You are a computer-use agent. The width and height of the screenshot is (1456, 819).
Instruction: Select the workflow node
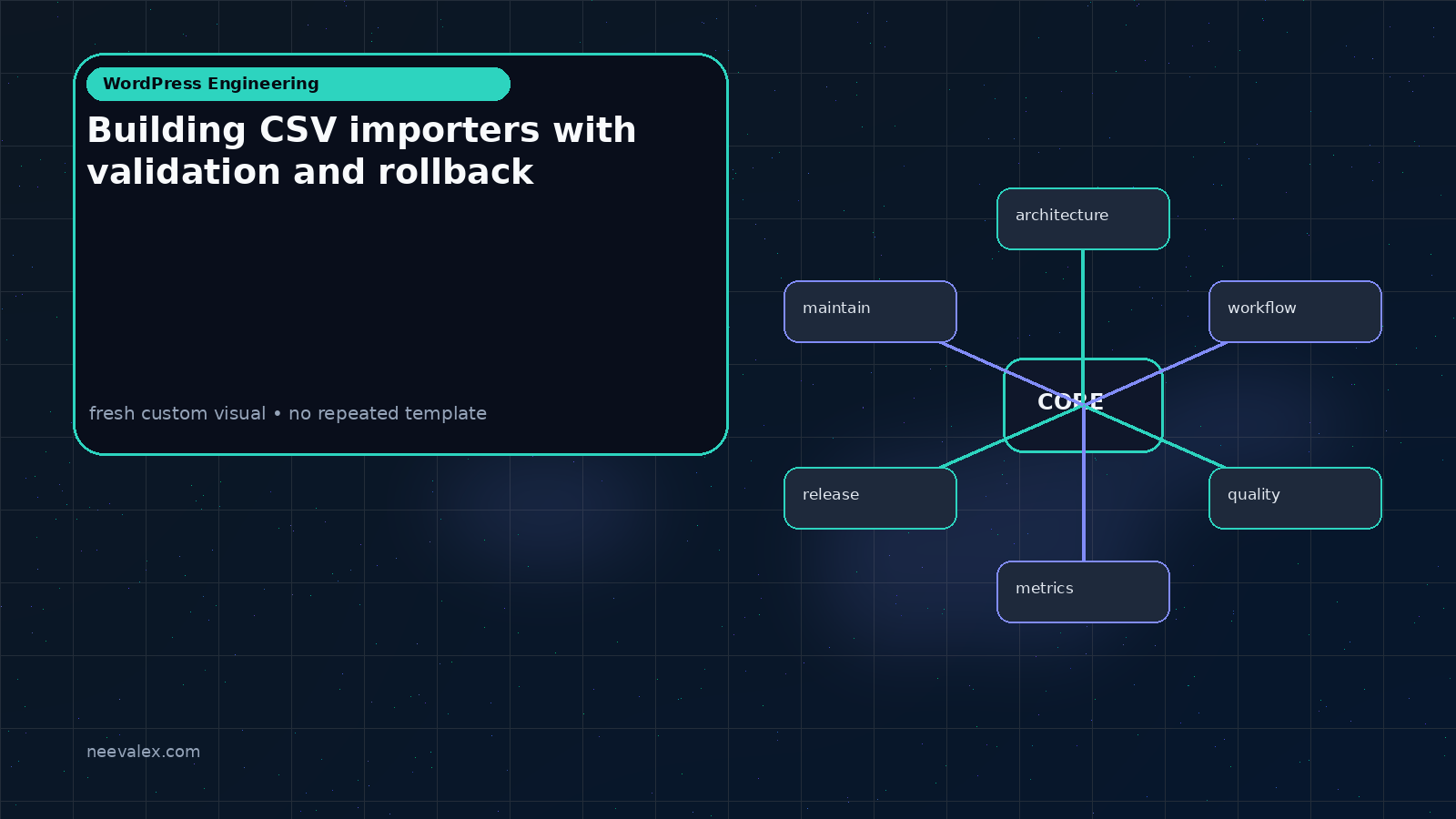pyautogui.click(x=1295, y=311)
